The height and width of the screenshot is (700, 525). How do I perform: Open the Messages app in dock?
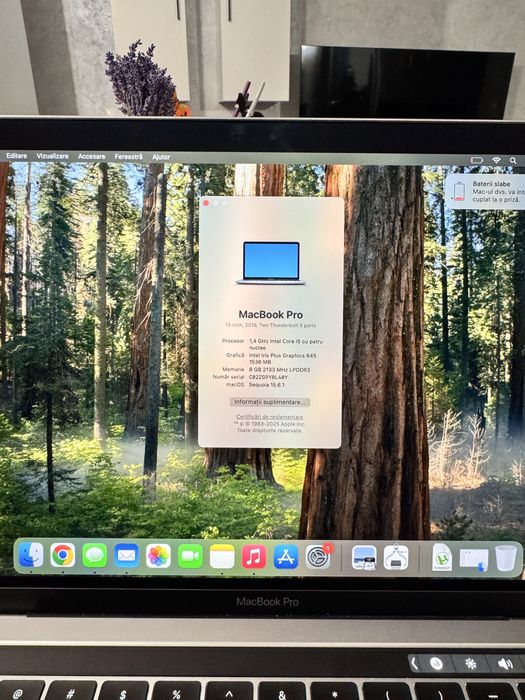point(95,556)
